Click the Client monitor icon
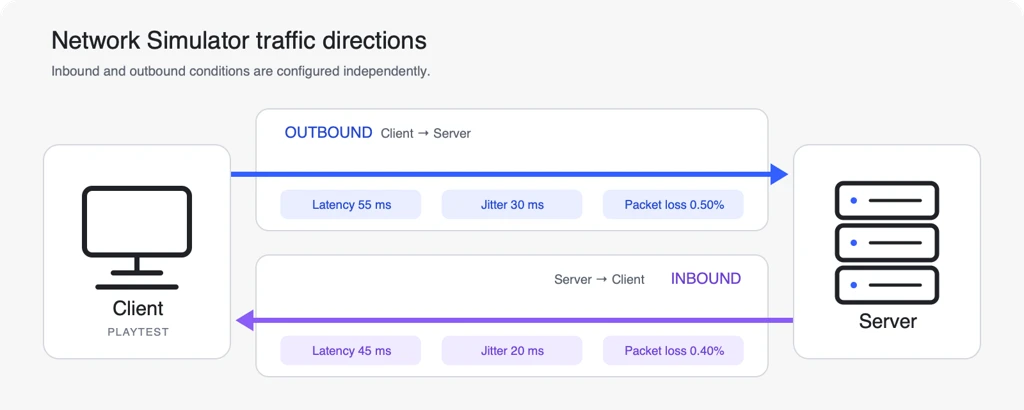1024x410 pixels. [137, 238]
